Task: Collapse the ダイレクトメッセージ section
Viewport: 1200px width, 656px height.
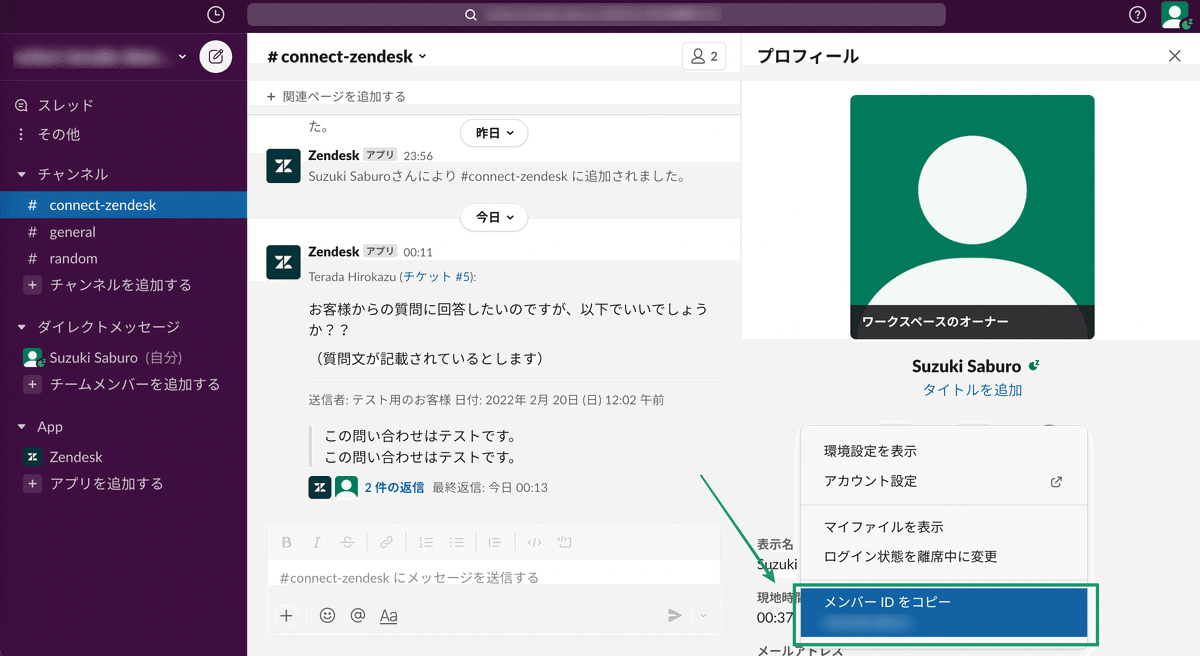Action: click(22, 327)
